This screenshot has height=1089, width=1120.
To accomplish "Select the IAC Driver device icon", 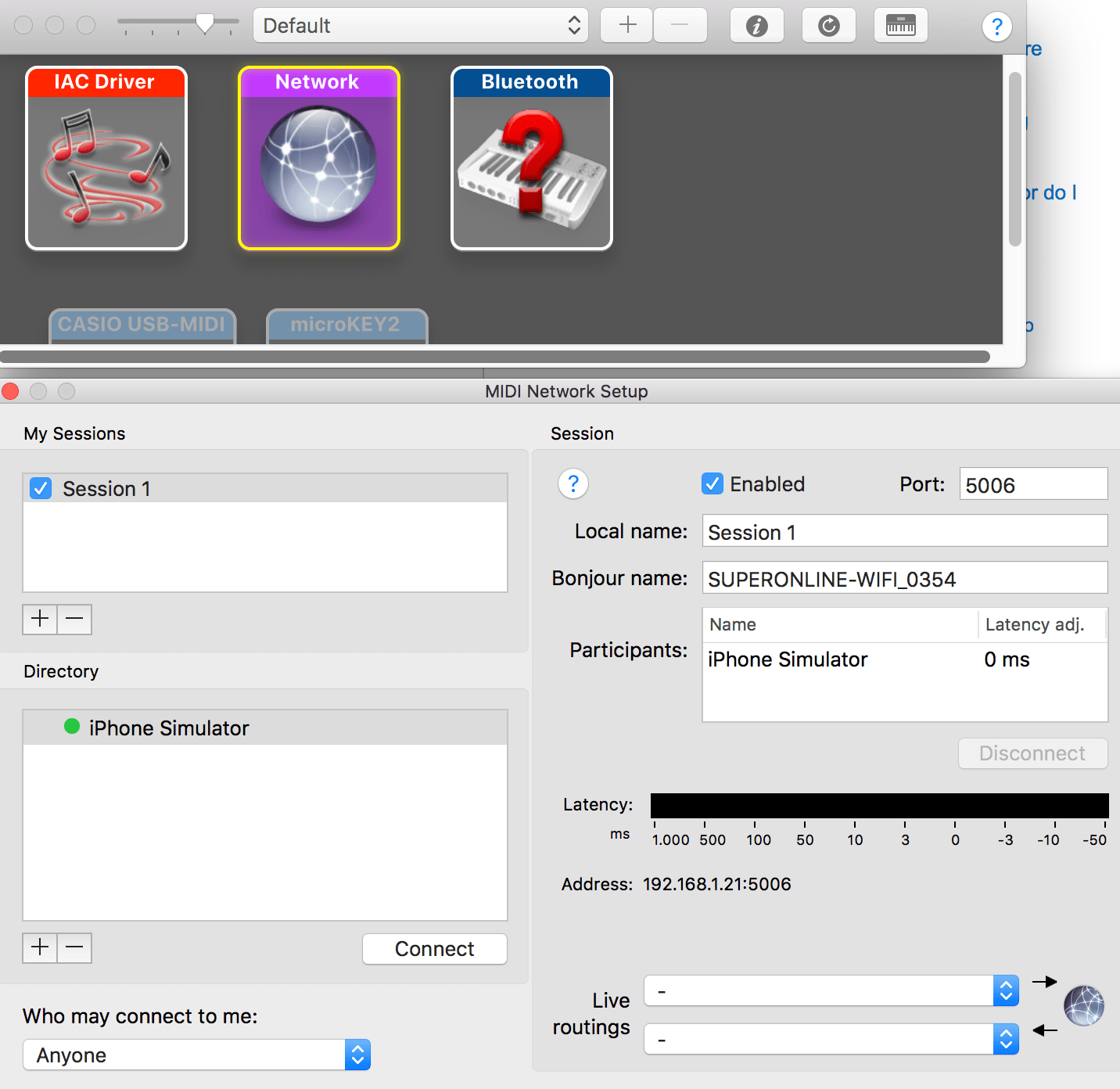I will tap(106, 160).
